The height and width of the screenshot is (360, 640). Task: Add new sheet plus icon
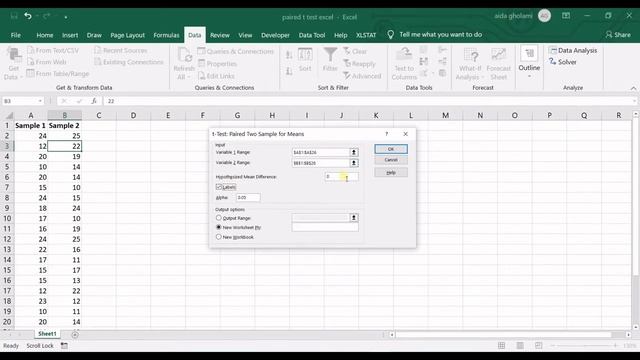click(75, 335)
